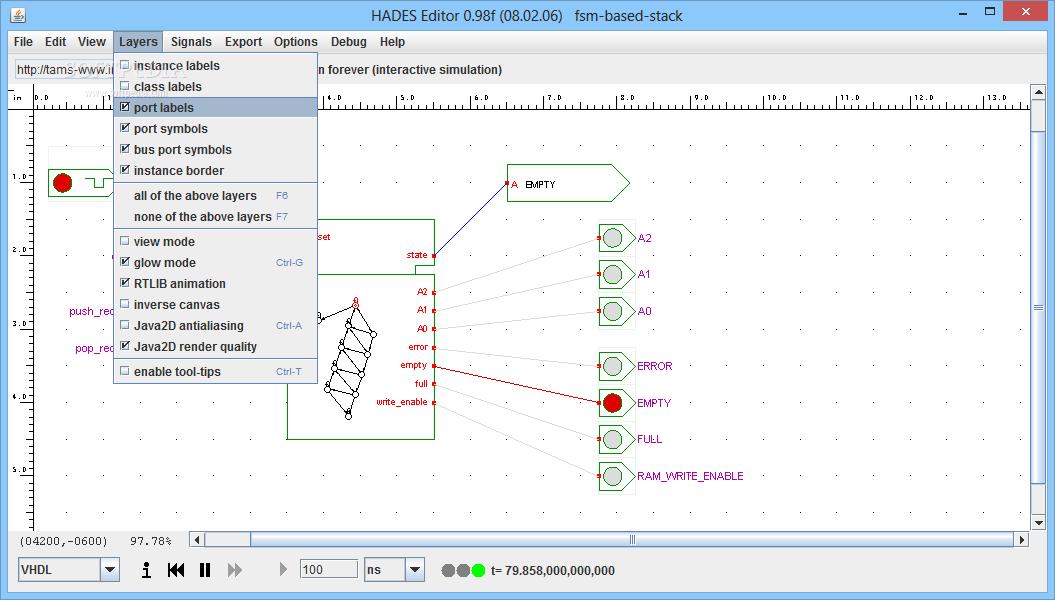Click the push_req signal label

[91, 311]
